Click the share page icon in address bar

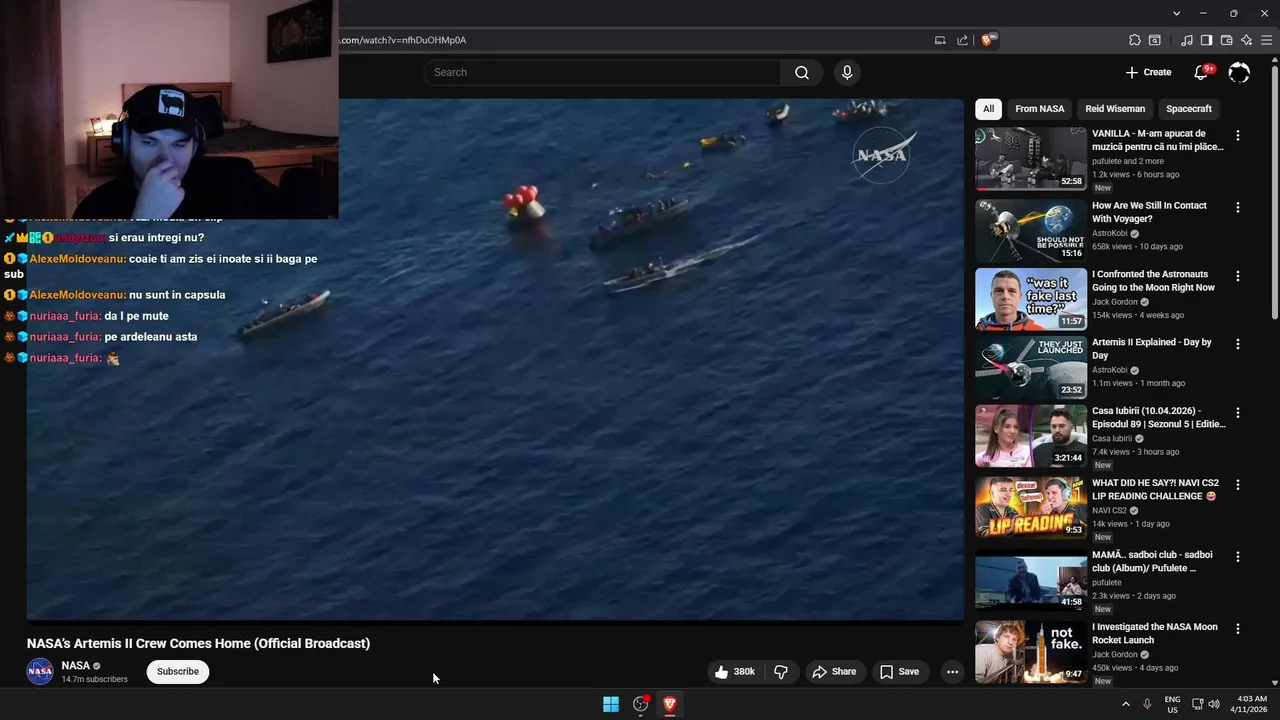962,40
